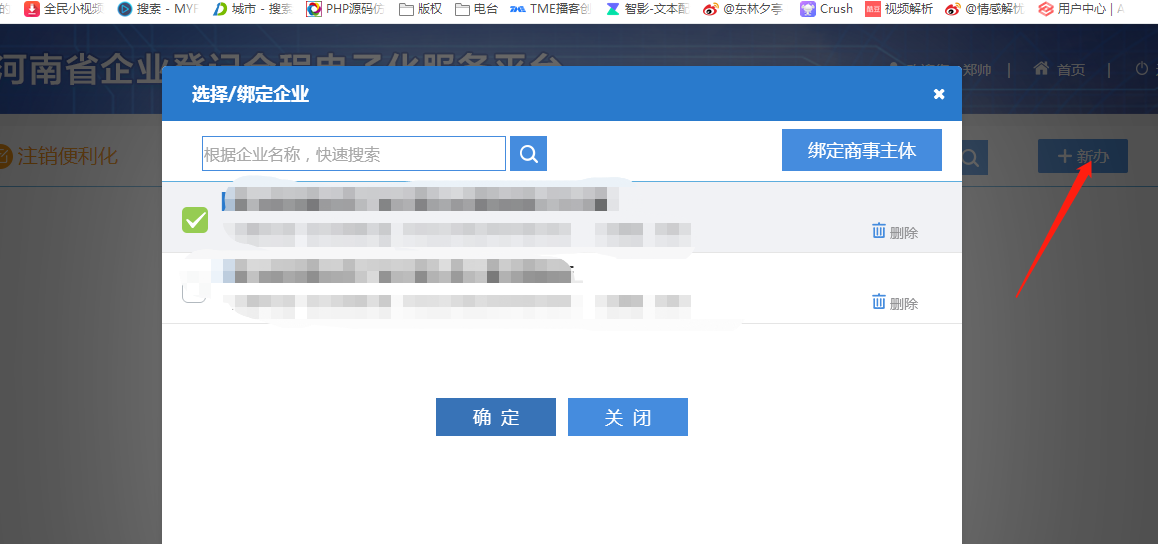The height and width of the screenshot is (544, 1158).
Task: Confirm selection with 确定 button
Action: coord(496,417)
